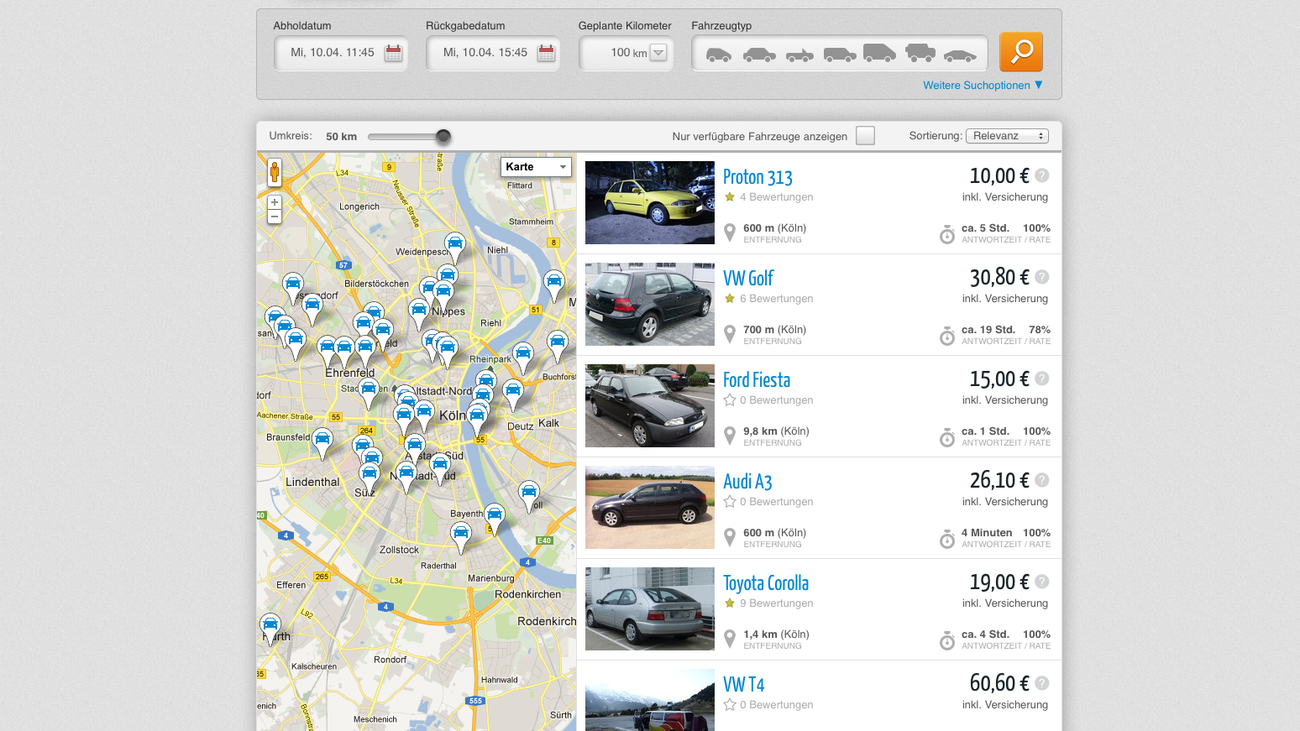Select the convertible vehicle type icon
The height and width of the screenshot is (731, 1300).
799,55
